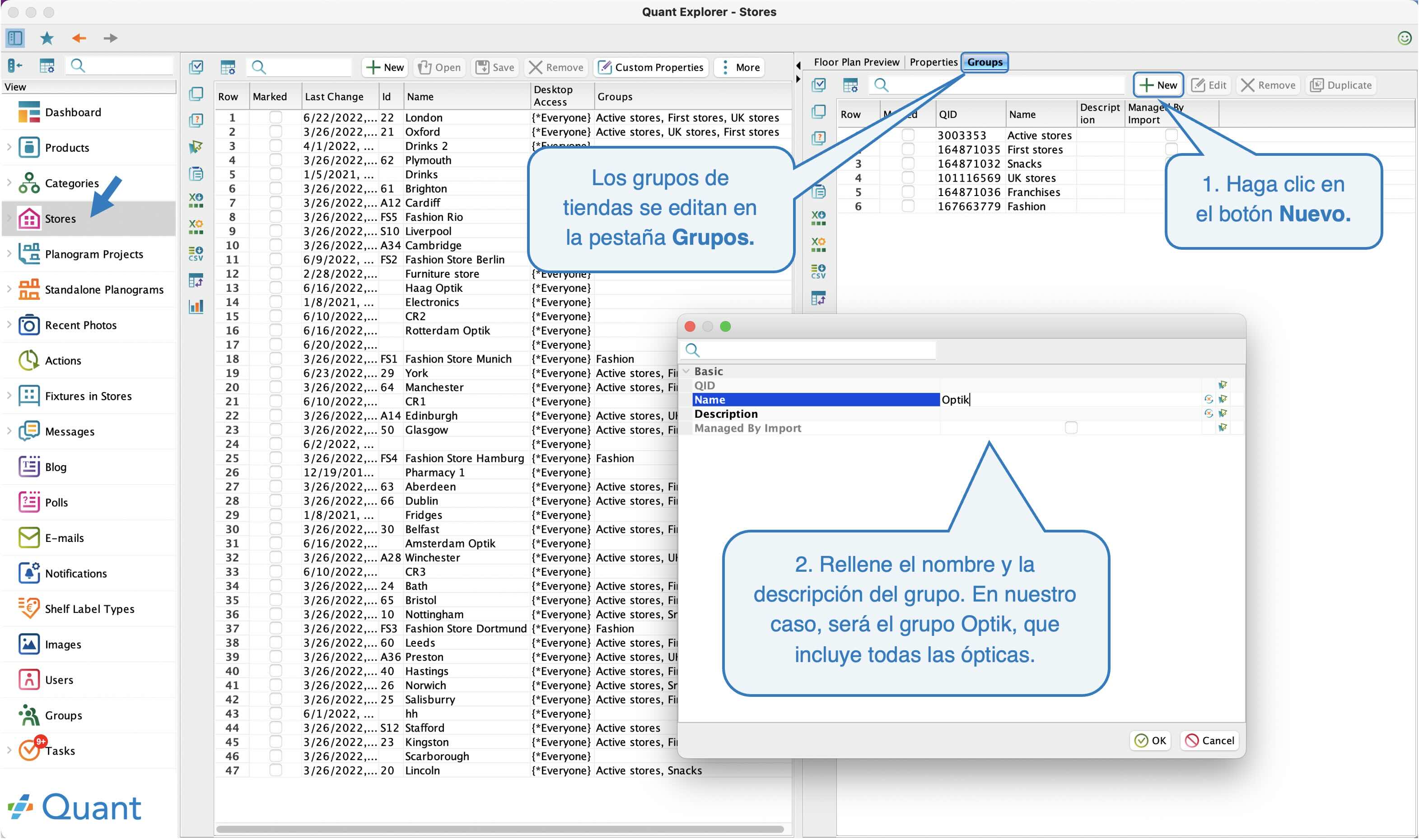Viewport: 1419px width, 840px height.
Task: Click the Edit button in Groups panel
Action: tap(1209, 85)
